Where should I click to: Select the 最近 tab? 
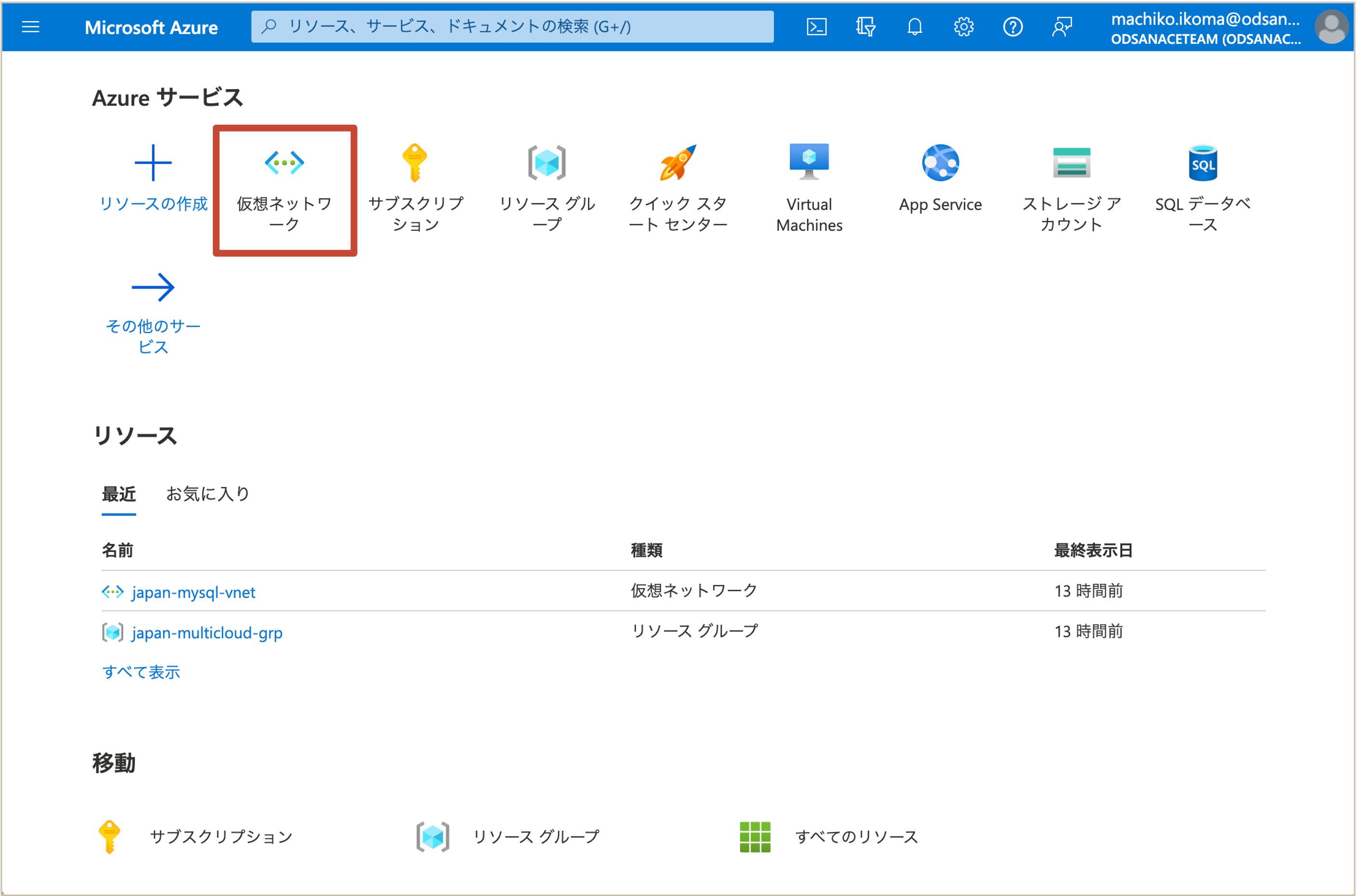119,494
